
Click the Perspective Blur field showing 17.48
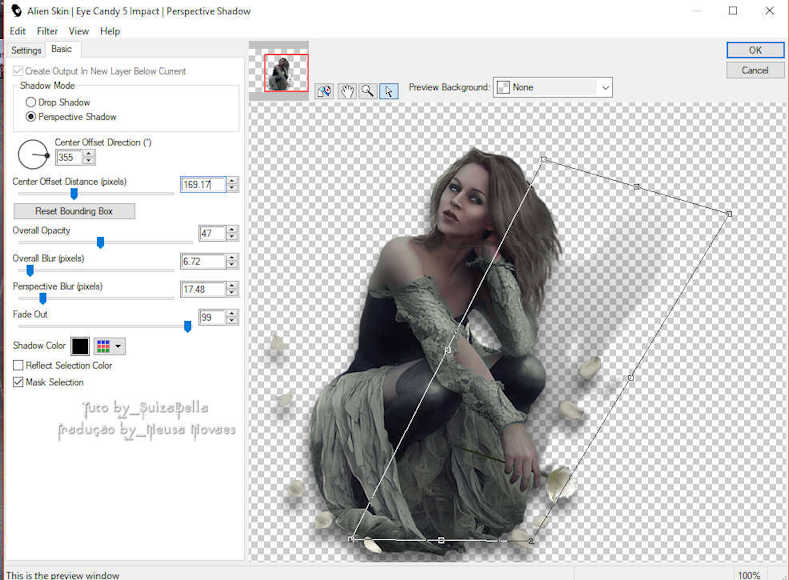(203, 289)
